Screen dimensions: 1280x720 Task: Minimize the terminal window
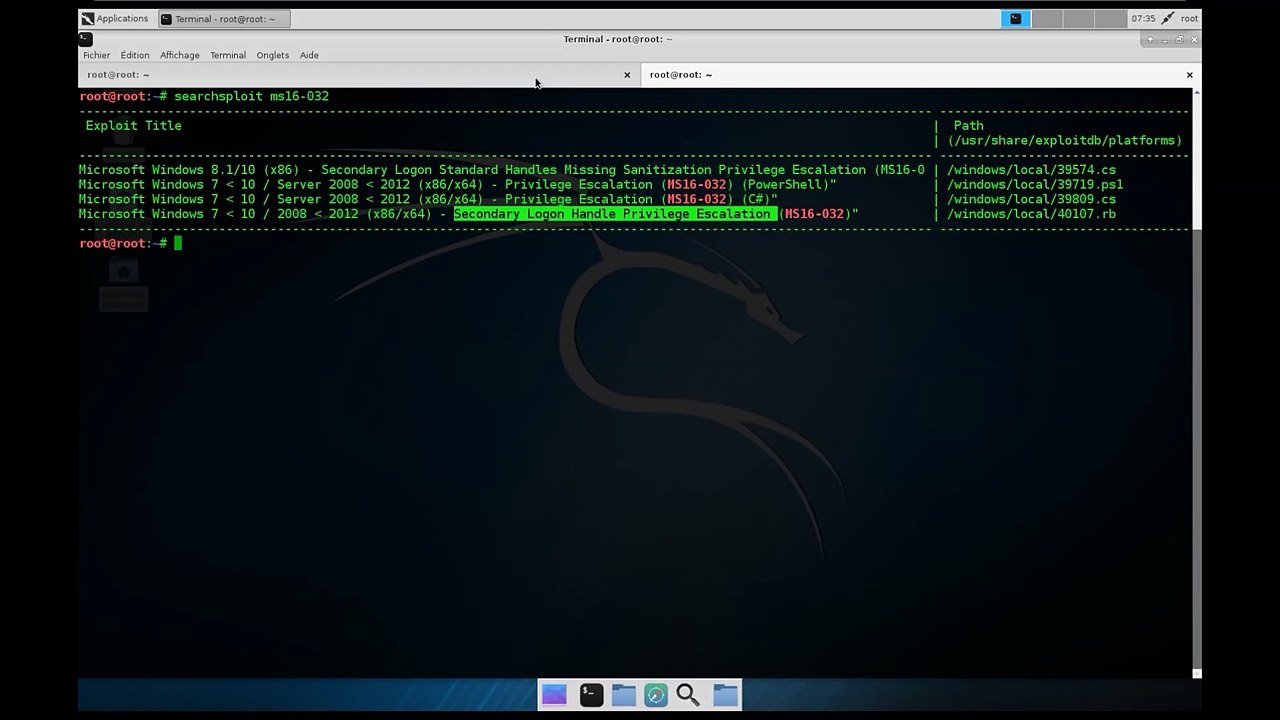click(x=1164, y=40)
